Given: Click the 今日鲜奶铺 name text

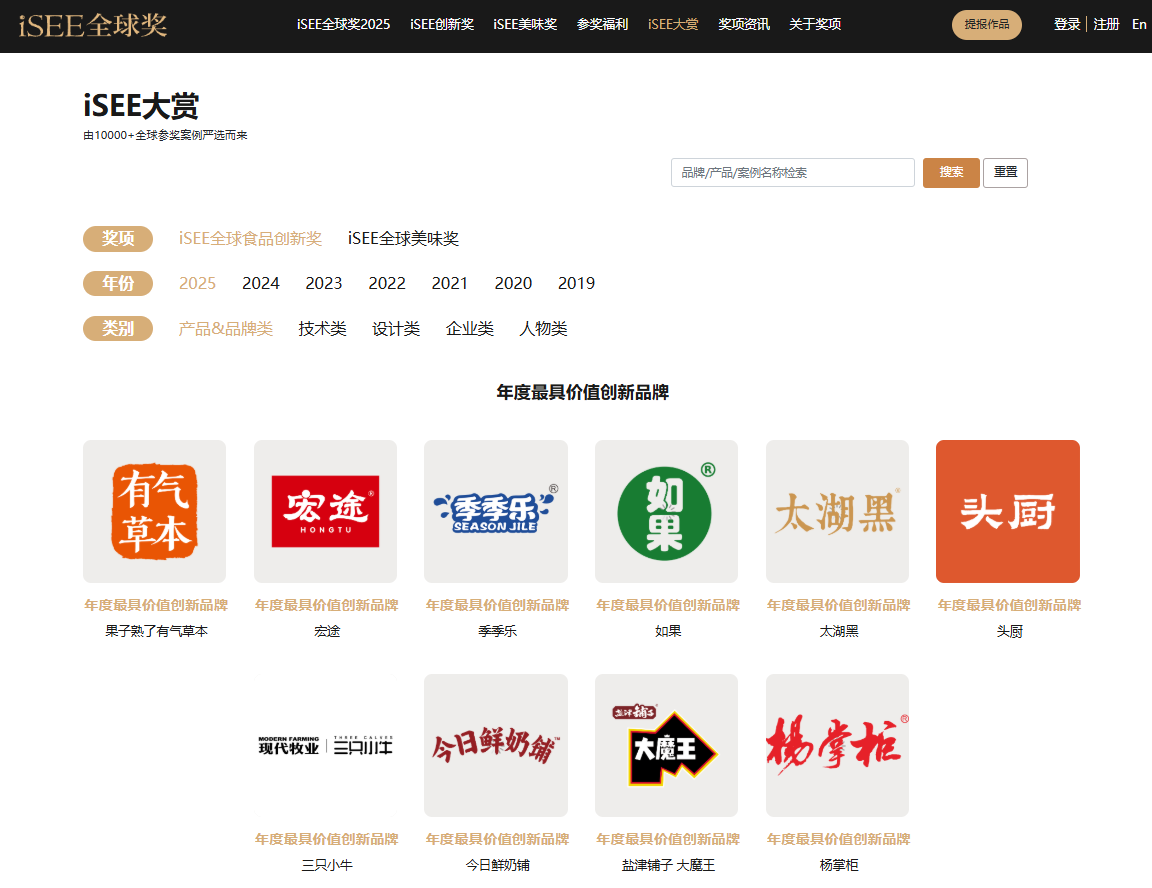Looking at the screenshot, I should [497, 865].
